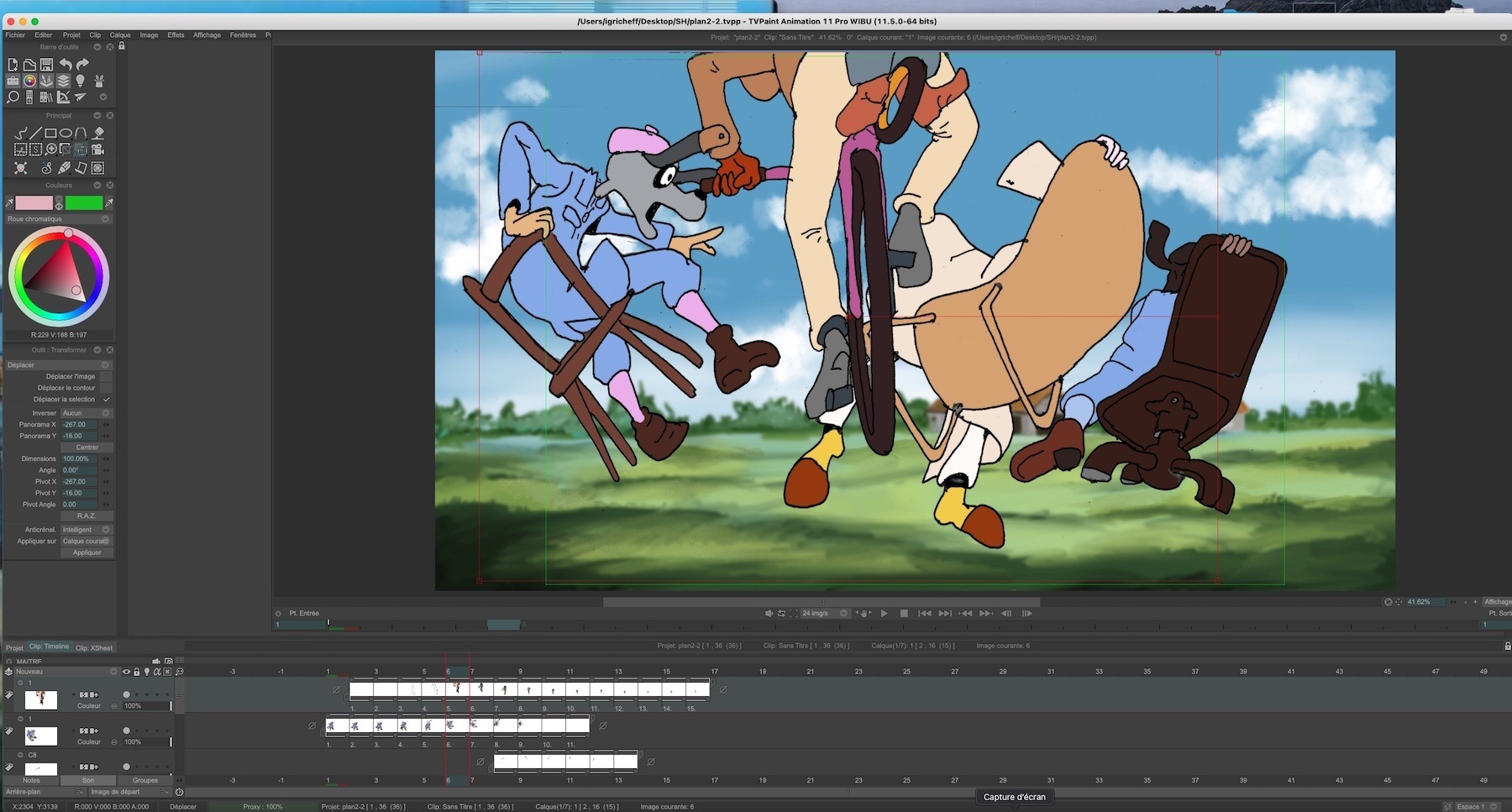Screen dimensions: 1512x812
Task: Click the Play button in transport bar
Action: coord(884,614)
